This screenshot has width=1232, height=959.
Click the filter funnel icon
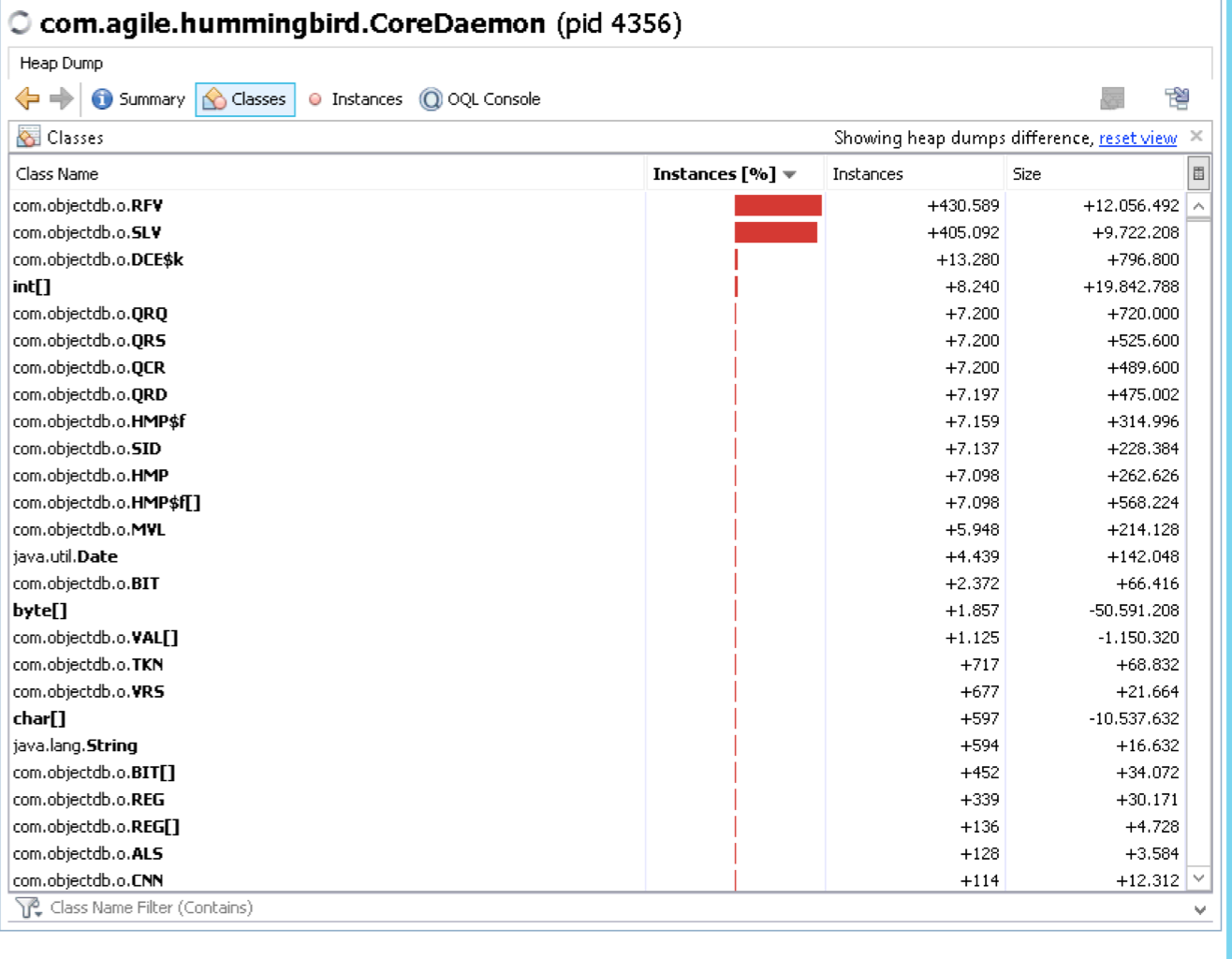pos(28,907)
